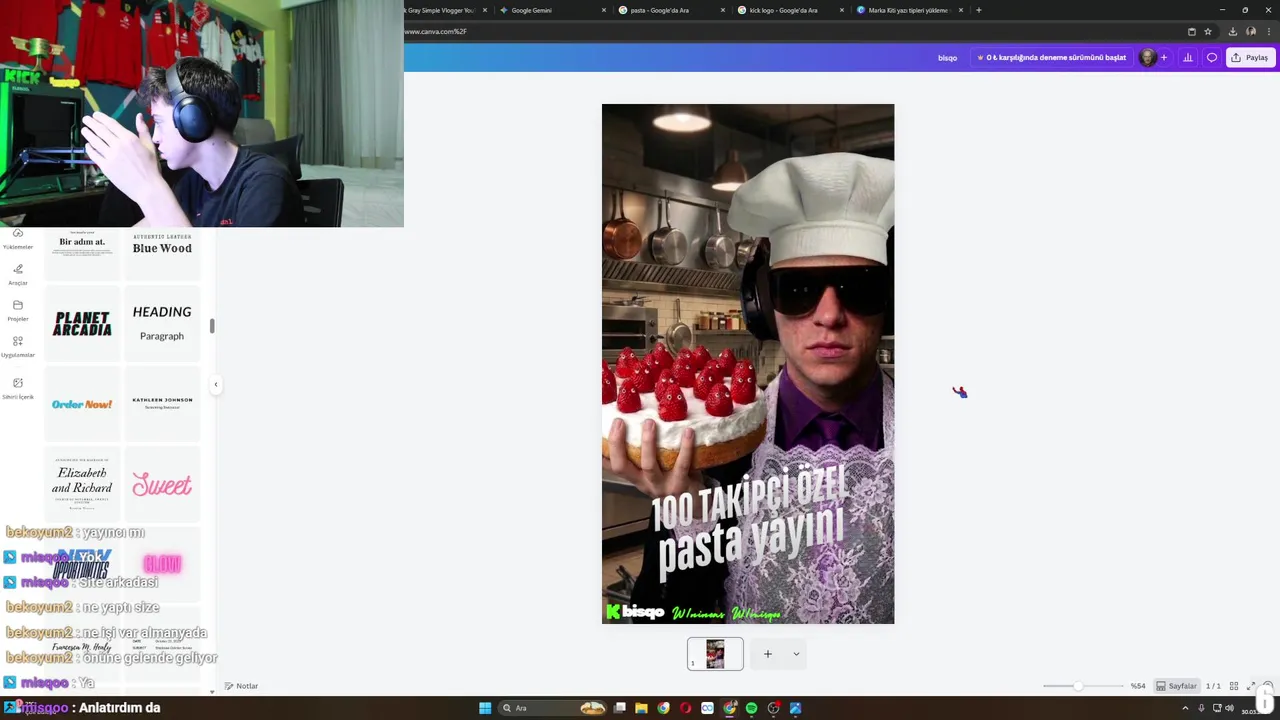Close the Google Gemini tab
The width and height of the screenshot is (1280, 720).
click(x=604, y=10)
